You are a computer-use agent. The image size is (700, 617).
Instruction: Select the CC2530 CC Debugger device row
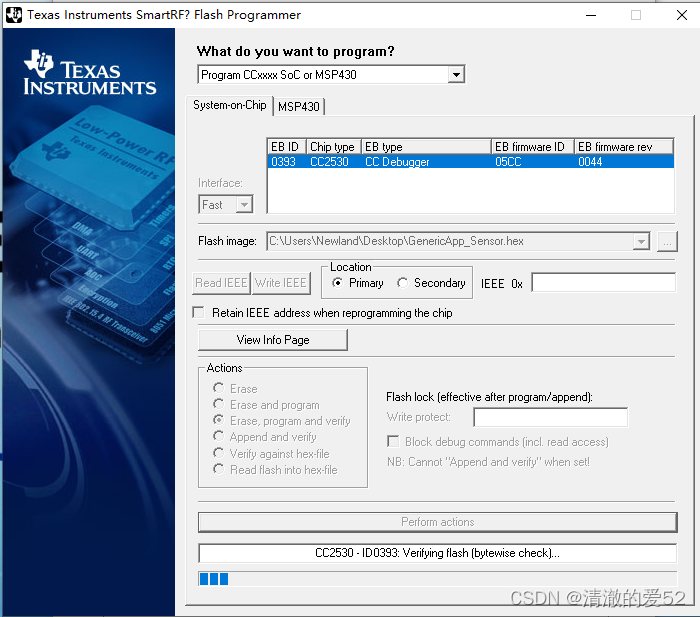471,162
